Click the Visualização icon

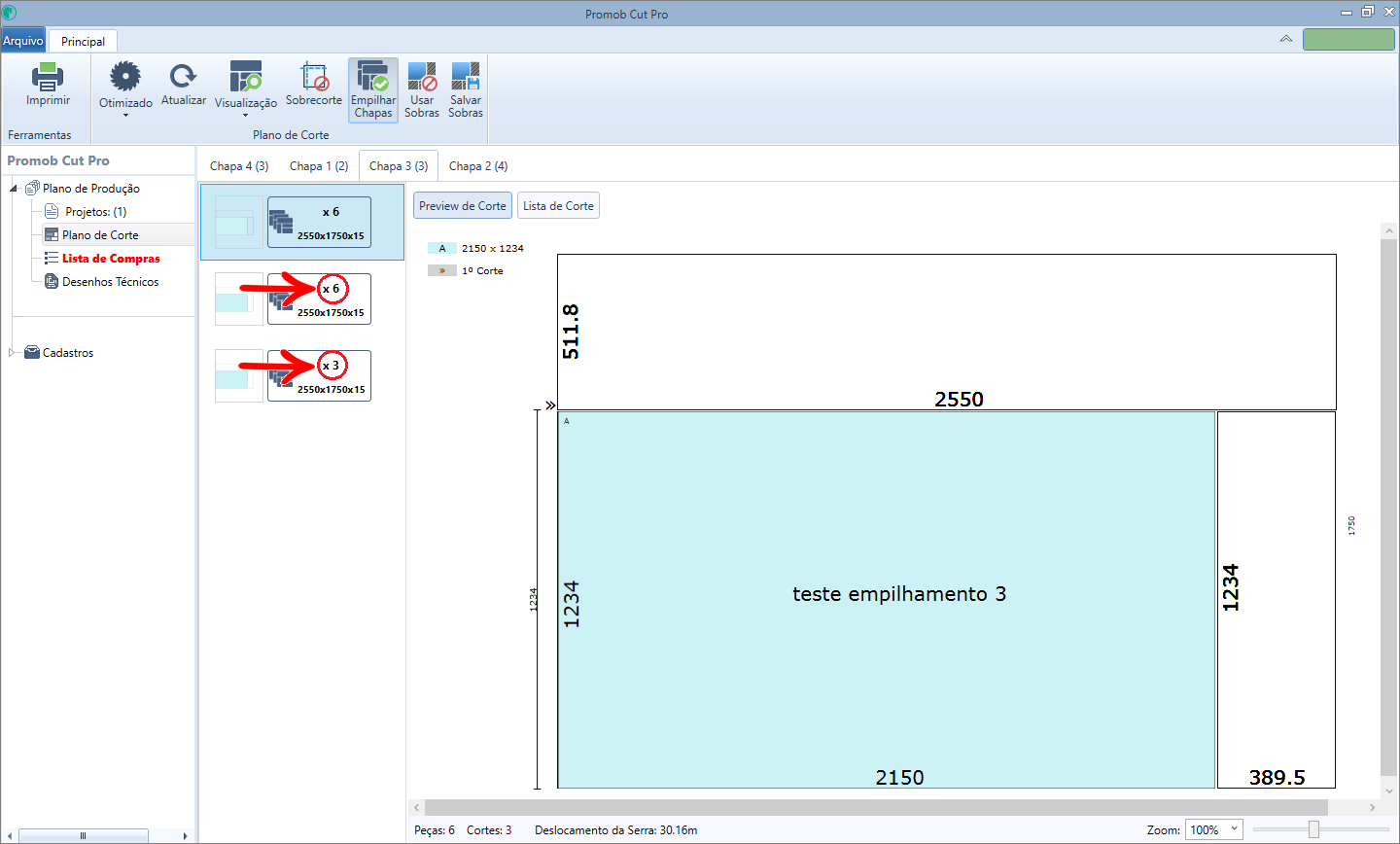pyautogui.click(x=245, y=77)
